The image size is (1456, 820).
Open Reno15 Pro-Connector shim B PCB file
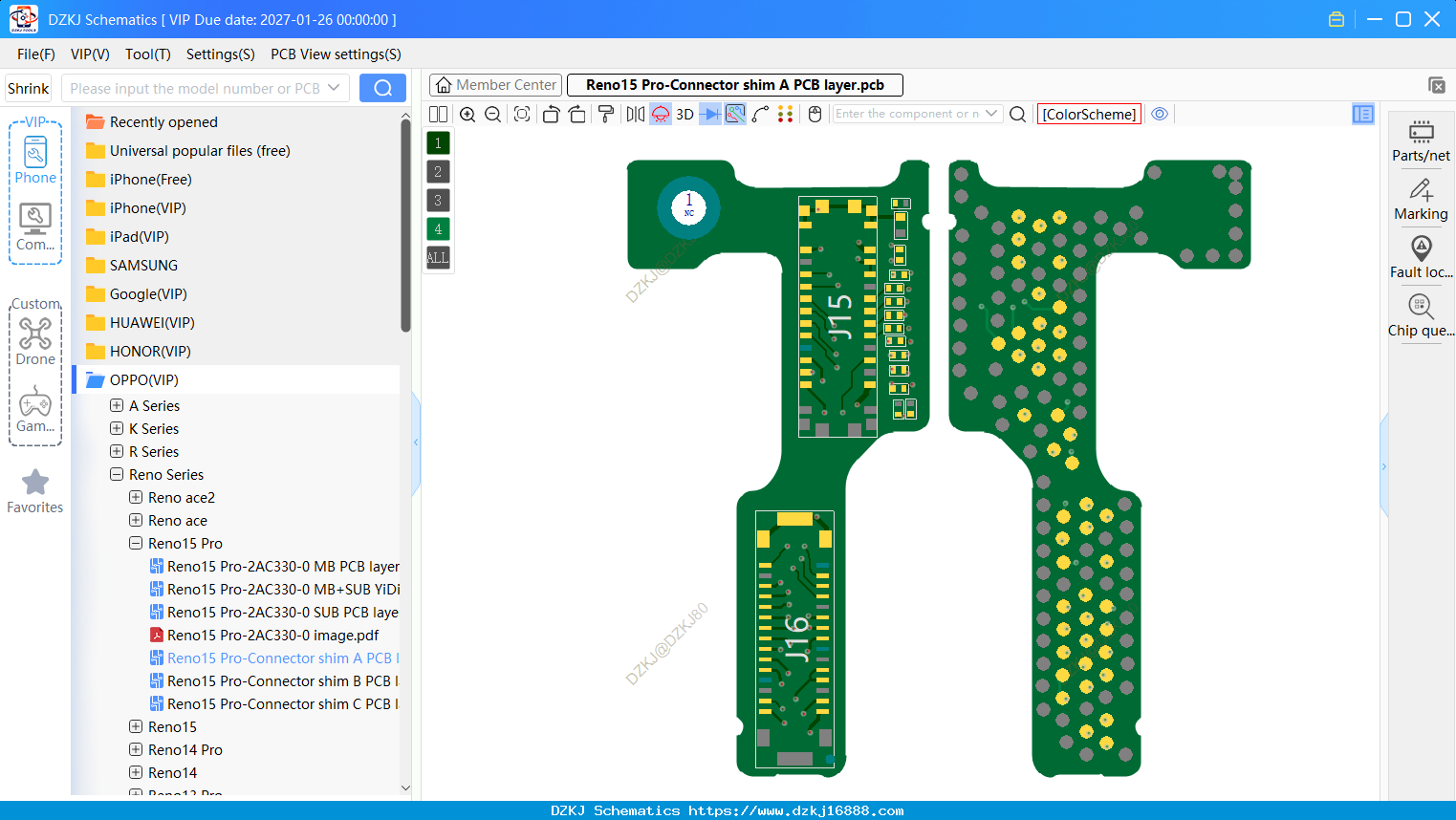(x=275, y=681)
